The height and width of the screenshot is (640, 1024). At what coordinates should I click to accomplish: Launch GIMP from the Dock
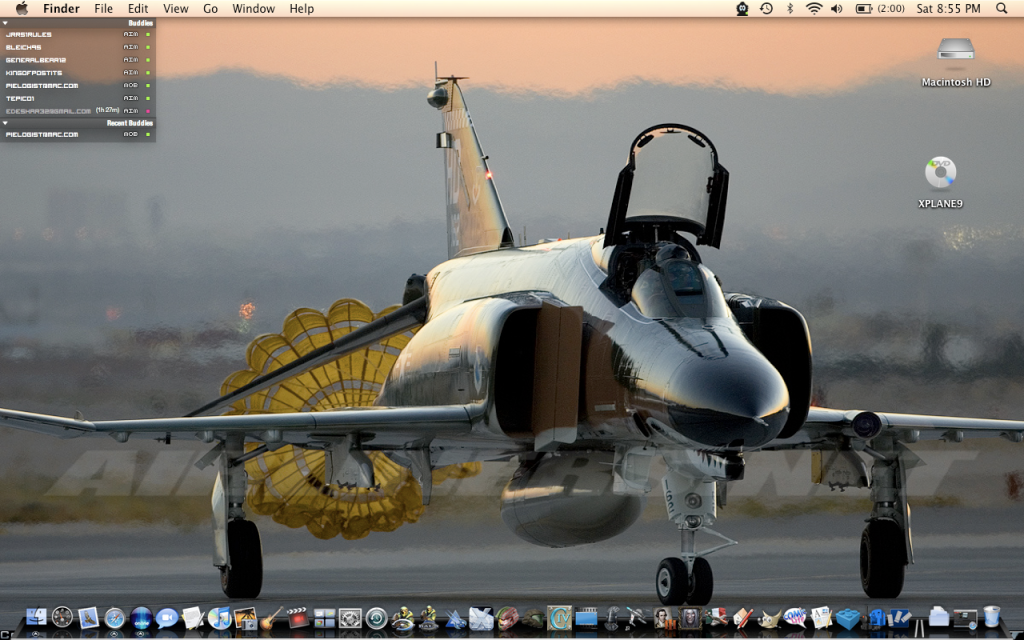(x=769, y=618)
